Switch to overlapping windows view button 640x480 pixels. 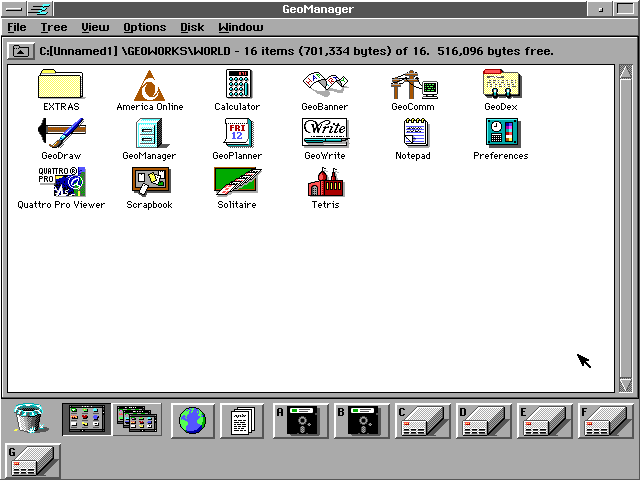coord(137,419)
